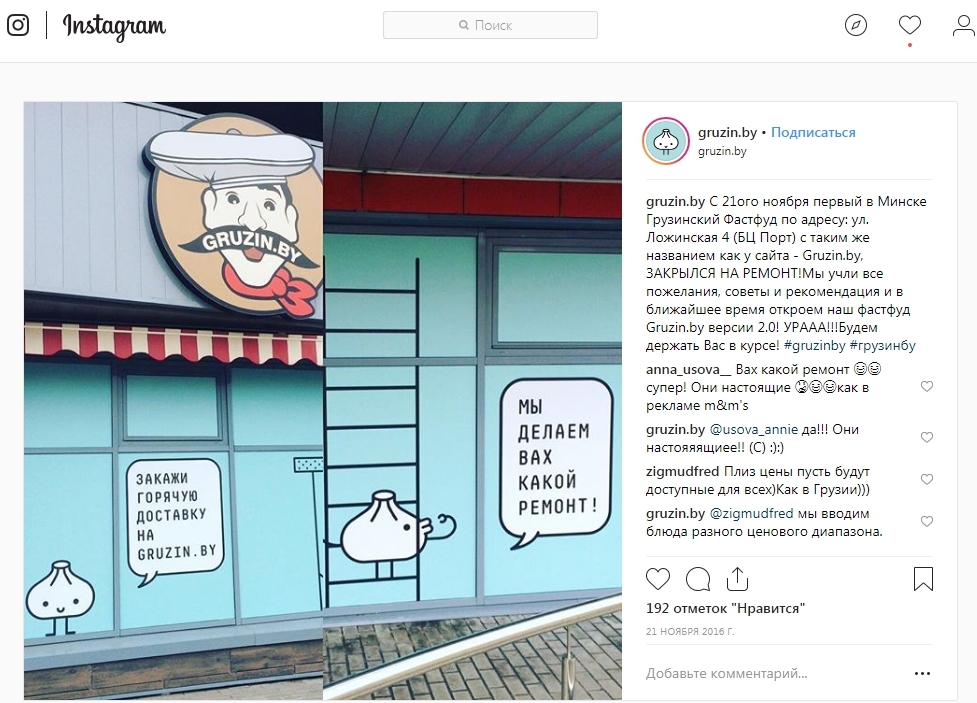This screenshot has height=703, width=977.
Task: Open the @zigmudfred mention link
Action: (x=751, y=514)
